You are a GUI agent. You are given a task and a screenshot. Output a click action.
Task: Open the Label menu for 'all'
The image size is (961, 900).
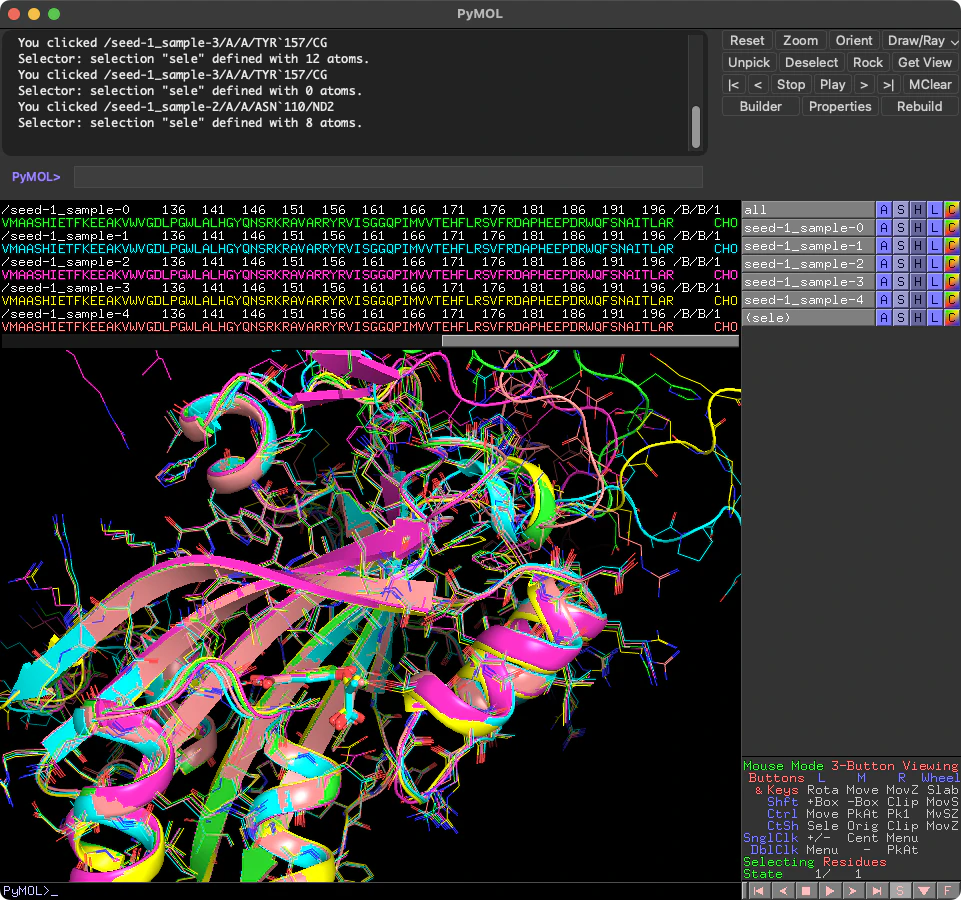pyautogui.click(x=934, y=210)
